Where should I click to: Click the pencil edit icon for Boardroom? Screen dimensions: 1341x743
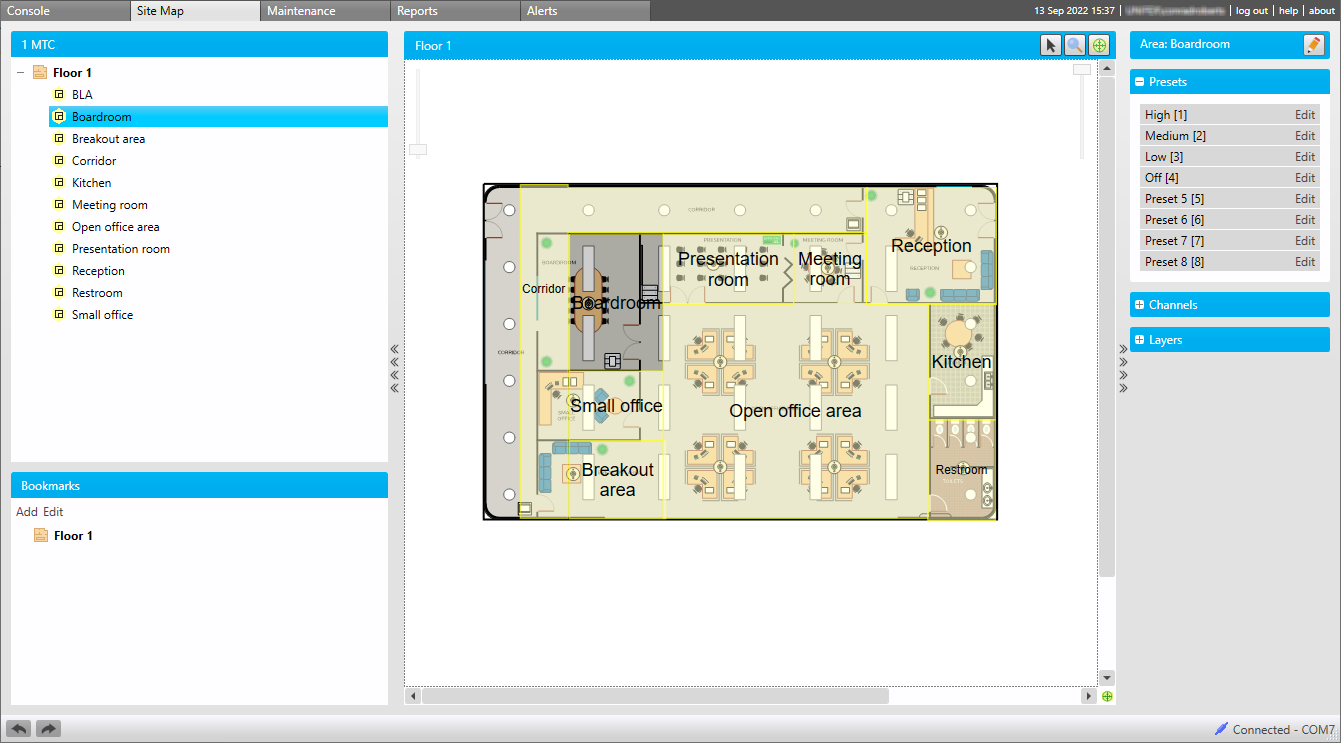1313,45
